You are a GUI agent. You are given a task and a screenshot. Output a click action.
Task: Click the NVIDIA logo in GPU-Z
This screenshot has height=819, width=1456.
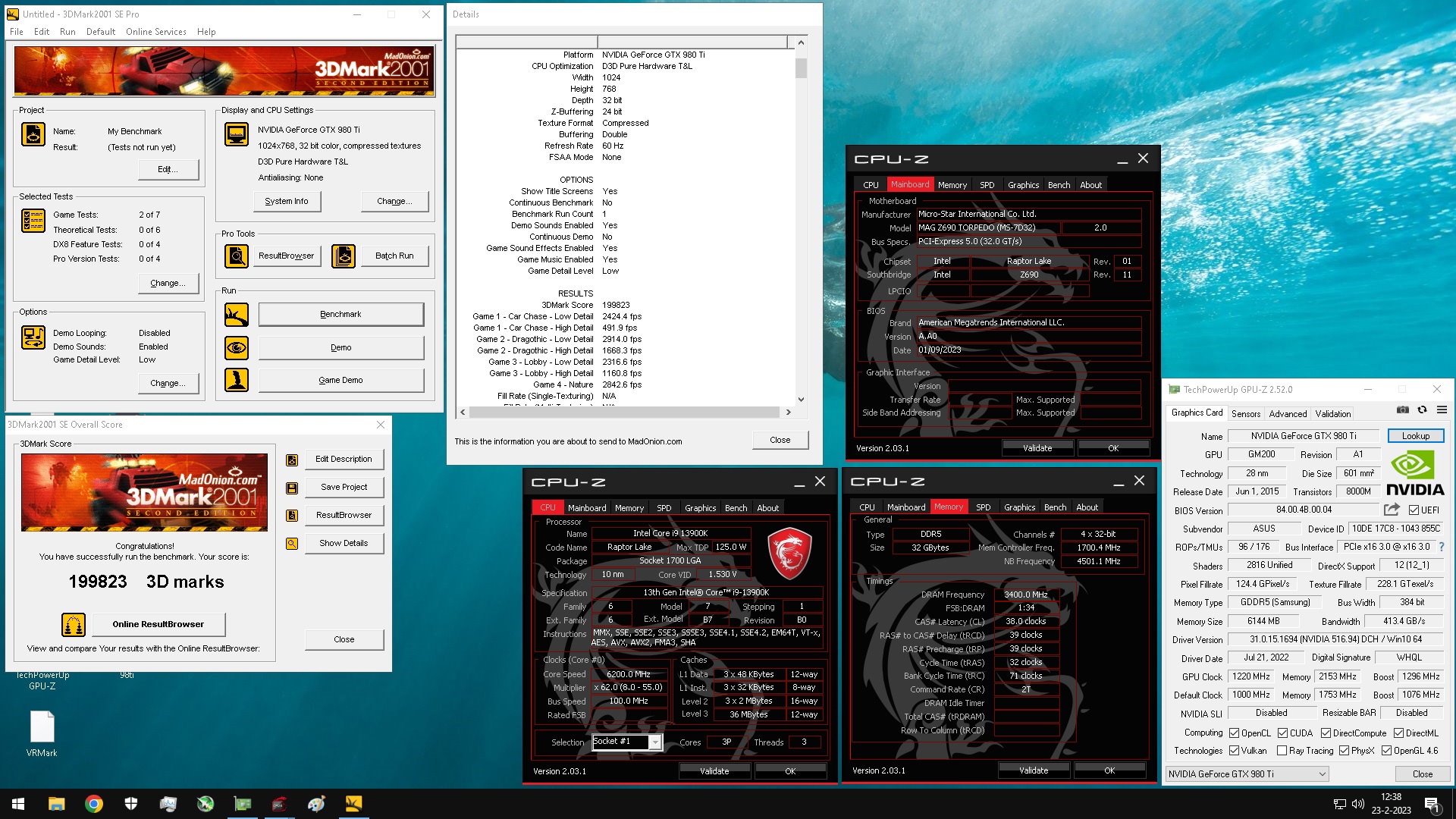point(1415,473)
